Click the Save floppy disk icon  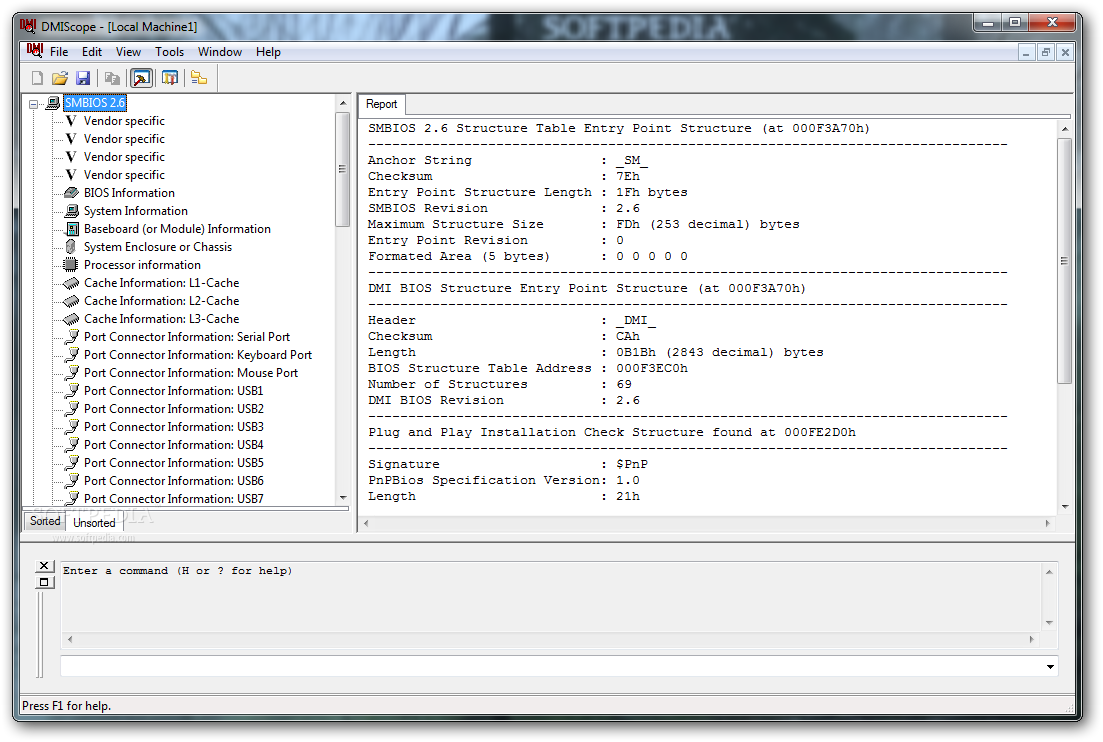[83, 78]
